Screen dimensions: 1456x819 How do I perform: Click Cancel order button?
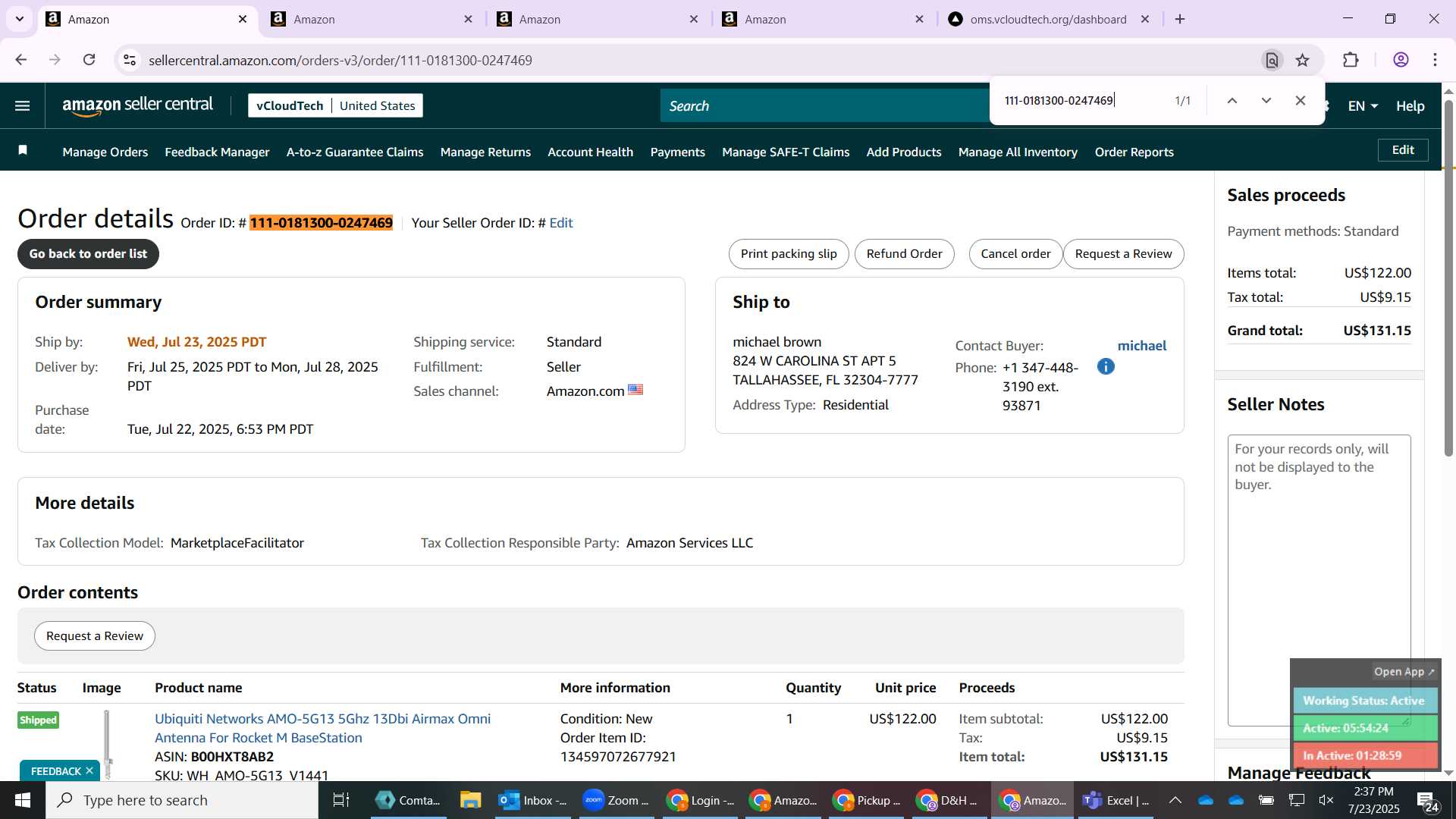[x=1015, y=254]
